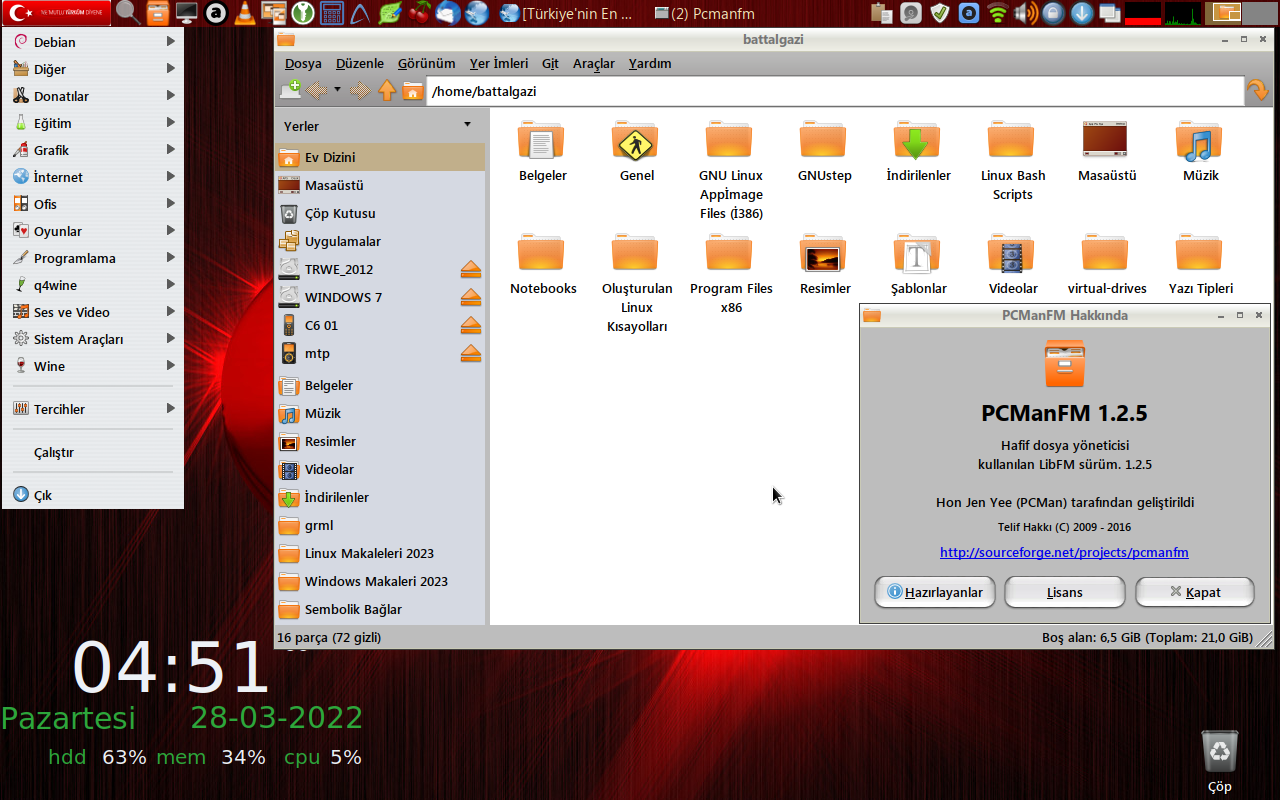The width and height of the screenshot is (1280, 800).
Task: Eject the mtp device
Action: click(471, 353)
